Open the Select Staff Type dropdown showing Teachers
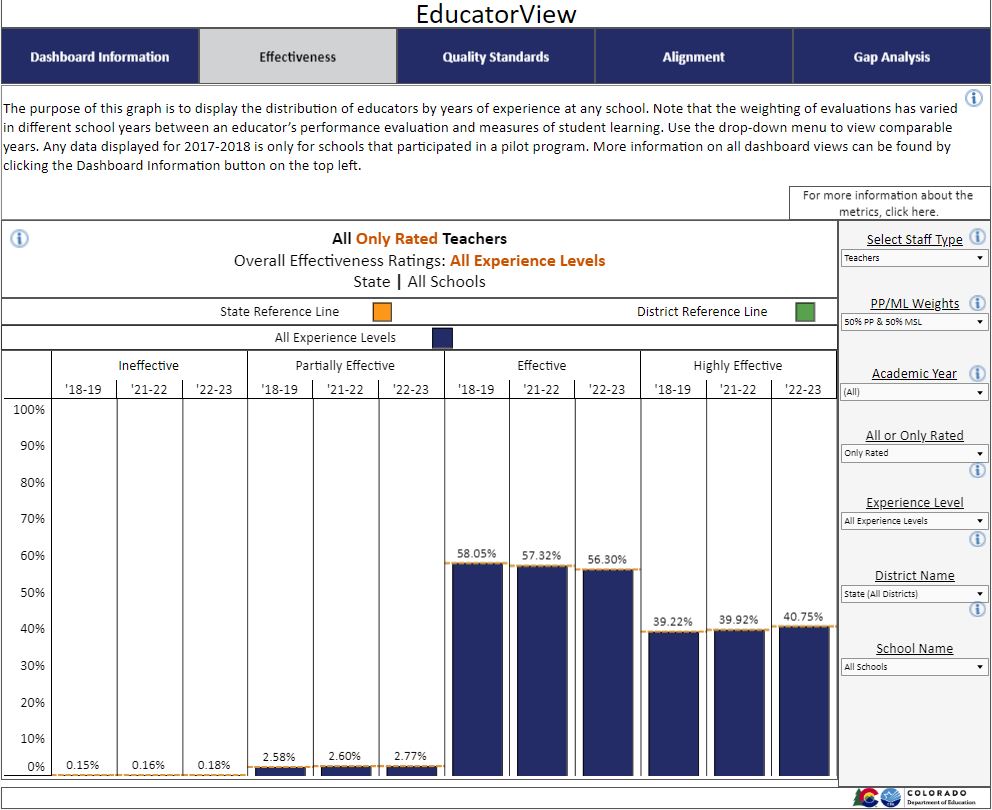The width and height of the screenshot is (992, 810). tap(914, 258)
